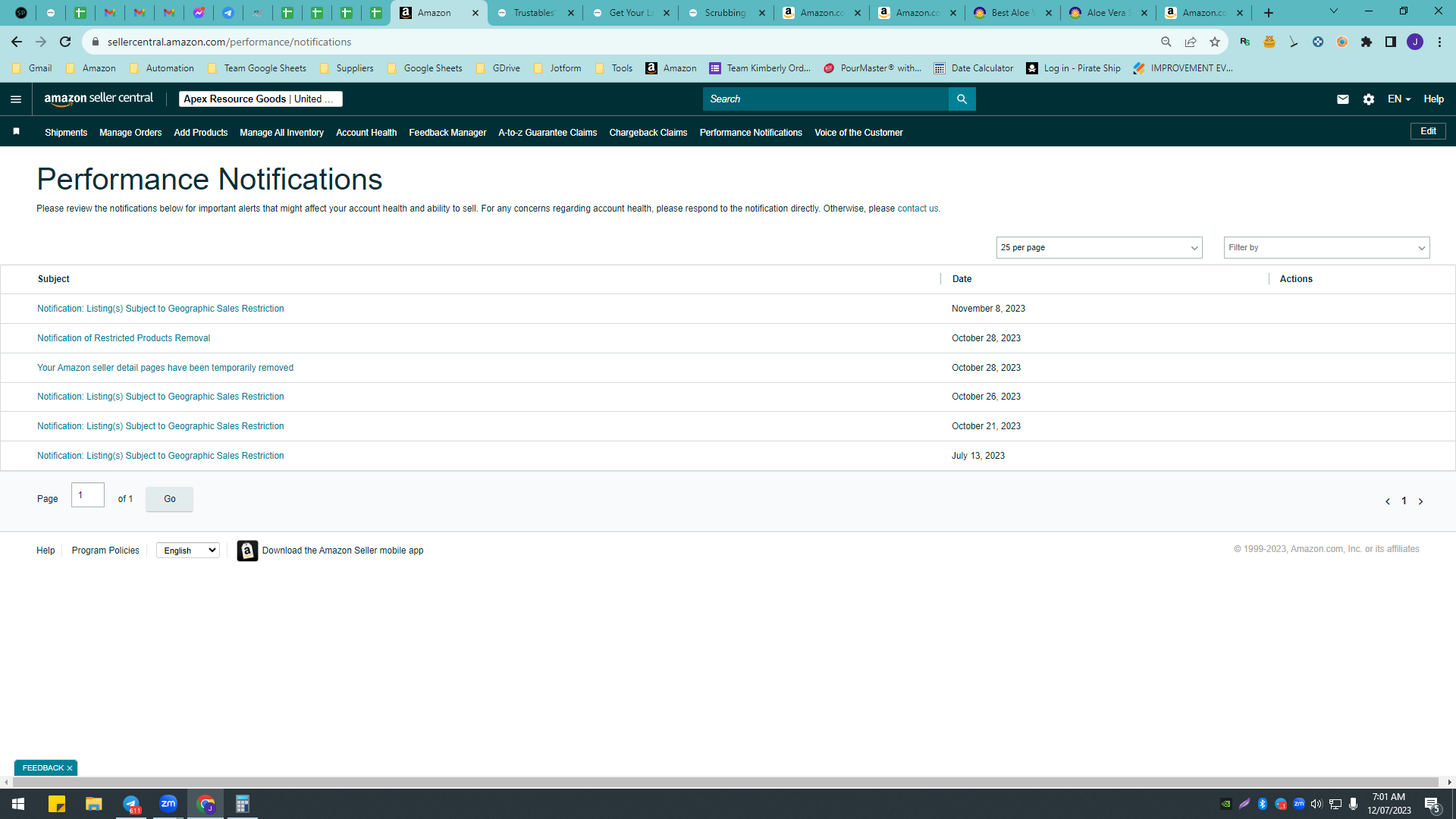
Task: Open the English language selector in footer
Action: [x=188, y=551]
